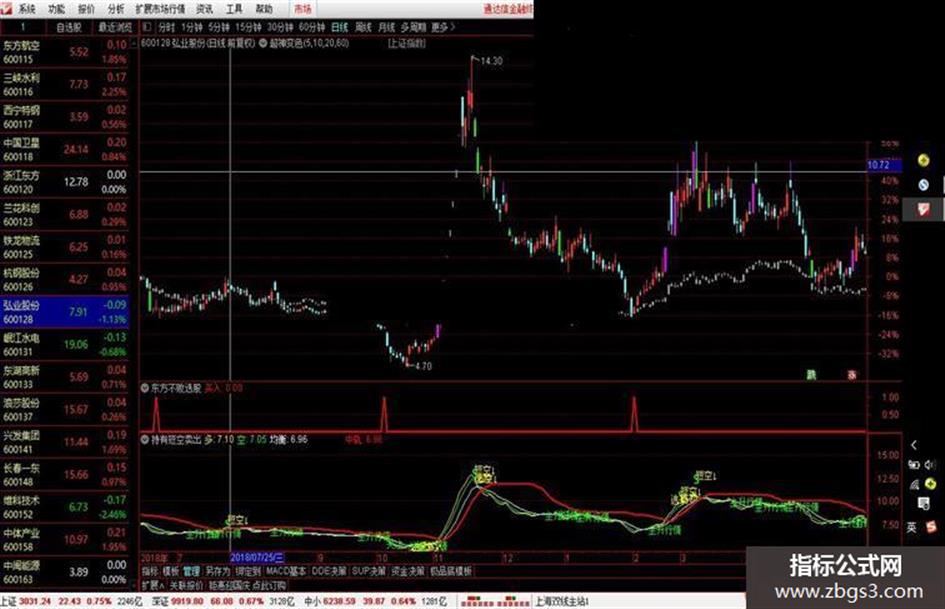Select the MACD基本 template tab
945x609 pixels.
coord(286,570)
